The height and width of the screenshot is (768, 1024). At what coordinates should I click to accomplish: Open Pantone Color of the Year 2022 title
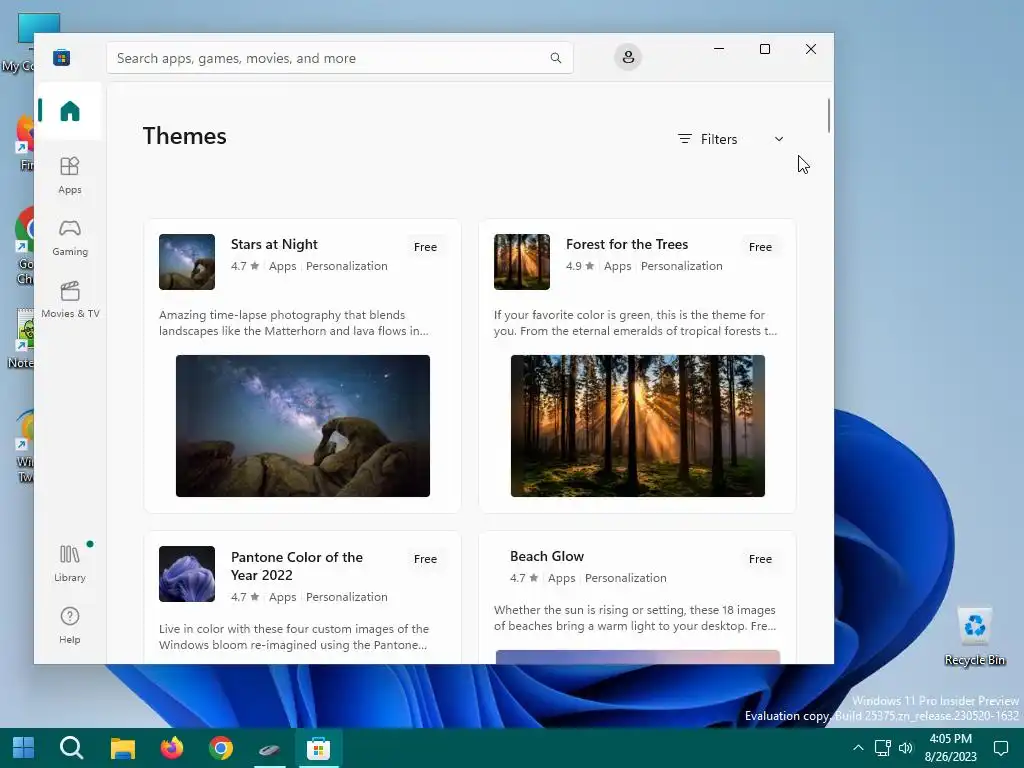tap(296, 566)
